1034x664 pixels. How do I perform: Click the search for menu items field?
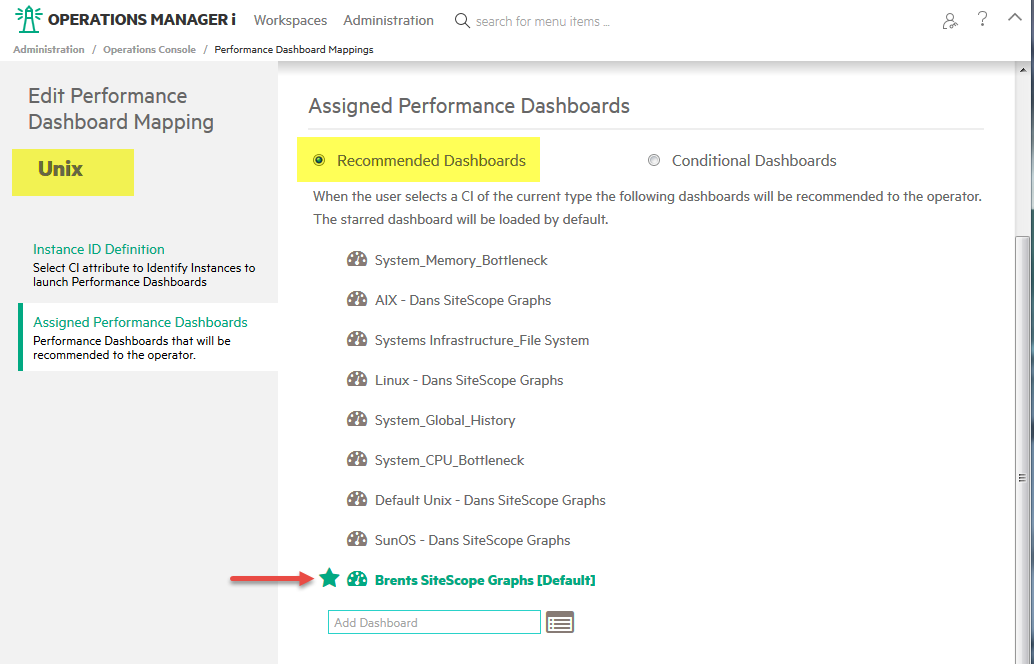click(x=543, y=21)
